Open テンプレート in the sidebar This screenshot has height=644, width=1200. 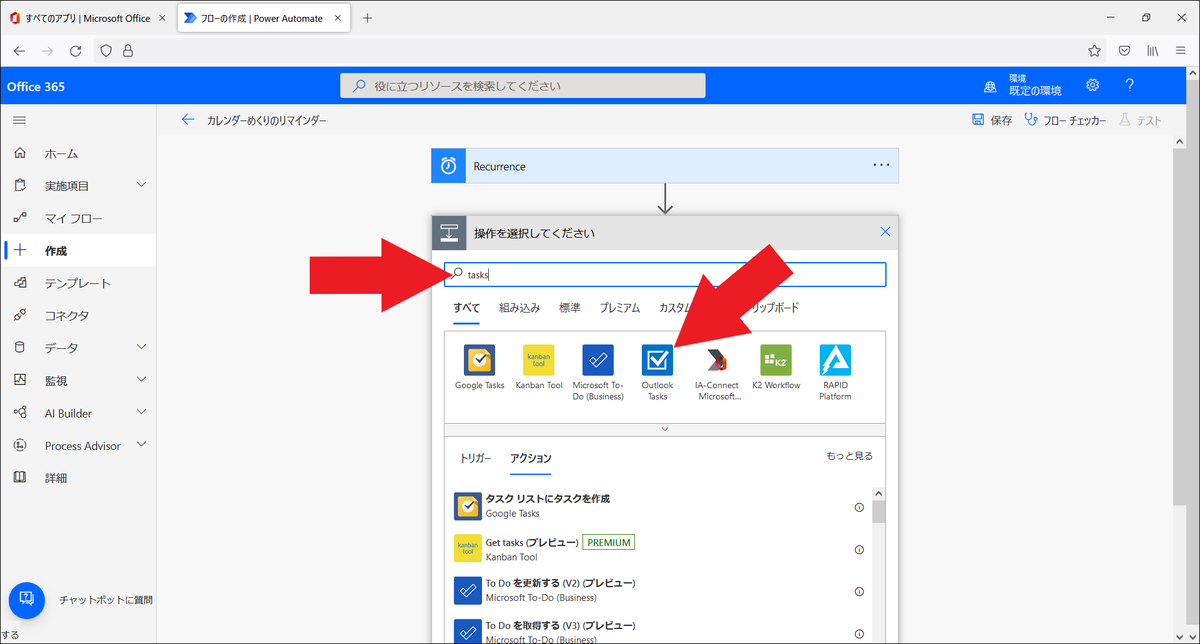tap(78, 283)
